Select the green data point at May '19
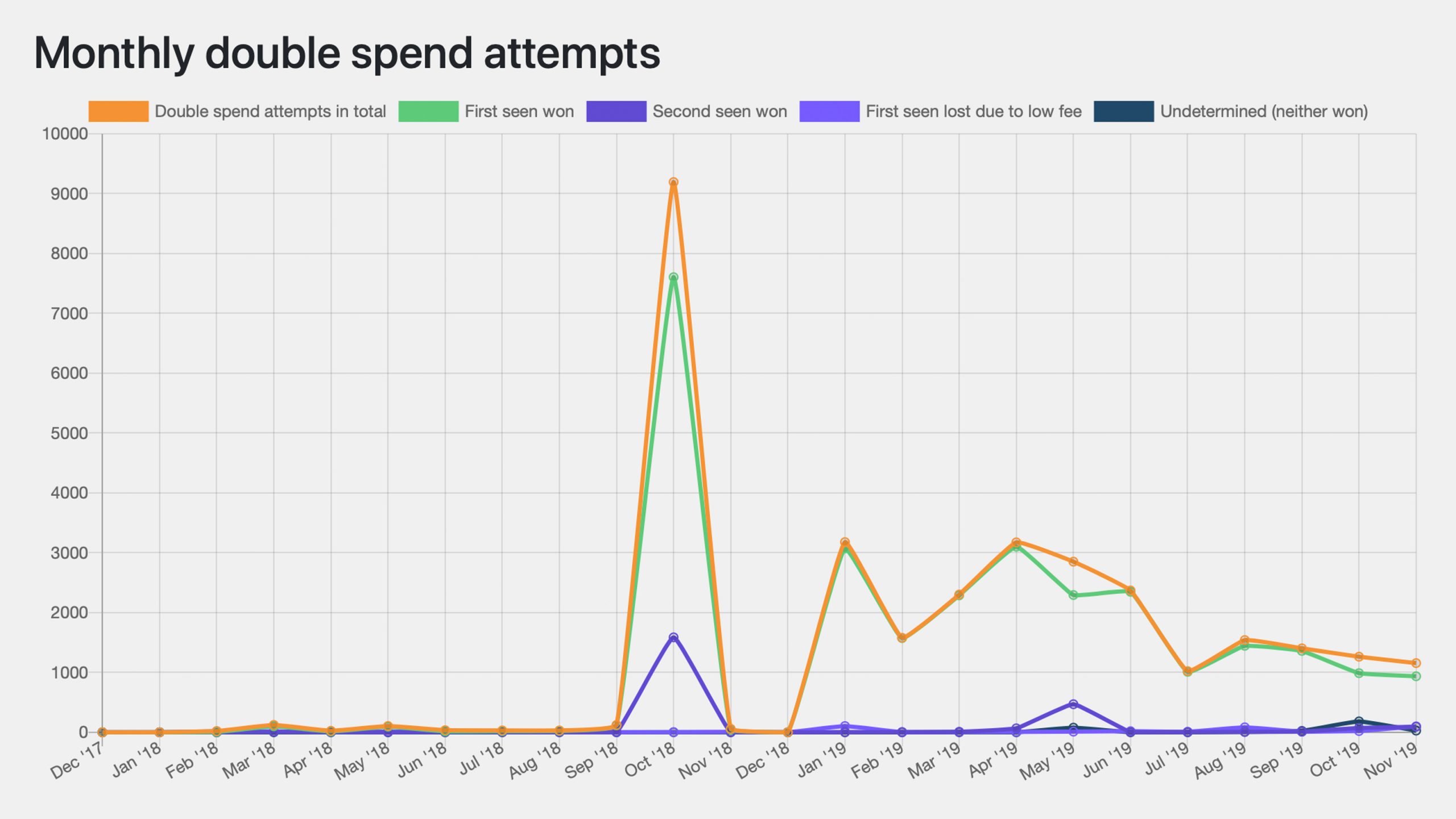This screenshot has width=1456, height=819. click(1073, 595)
